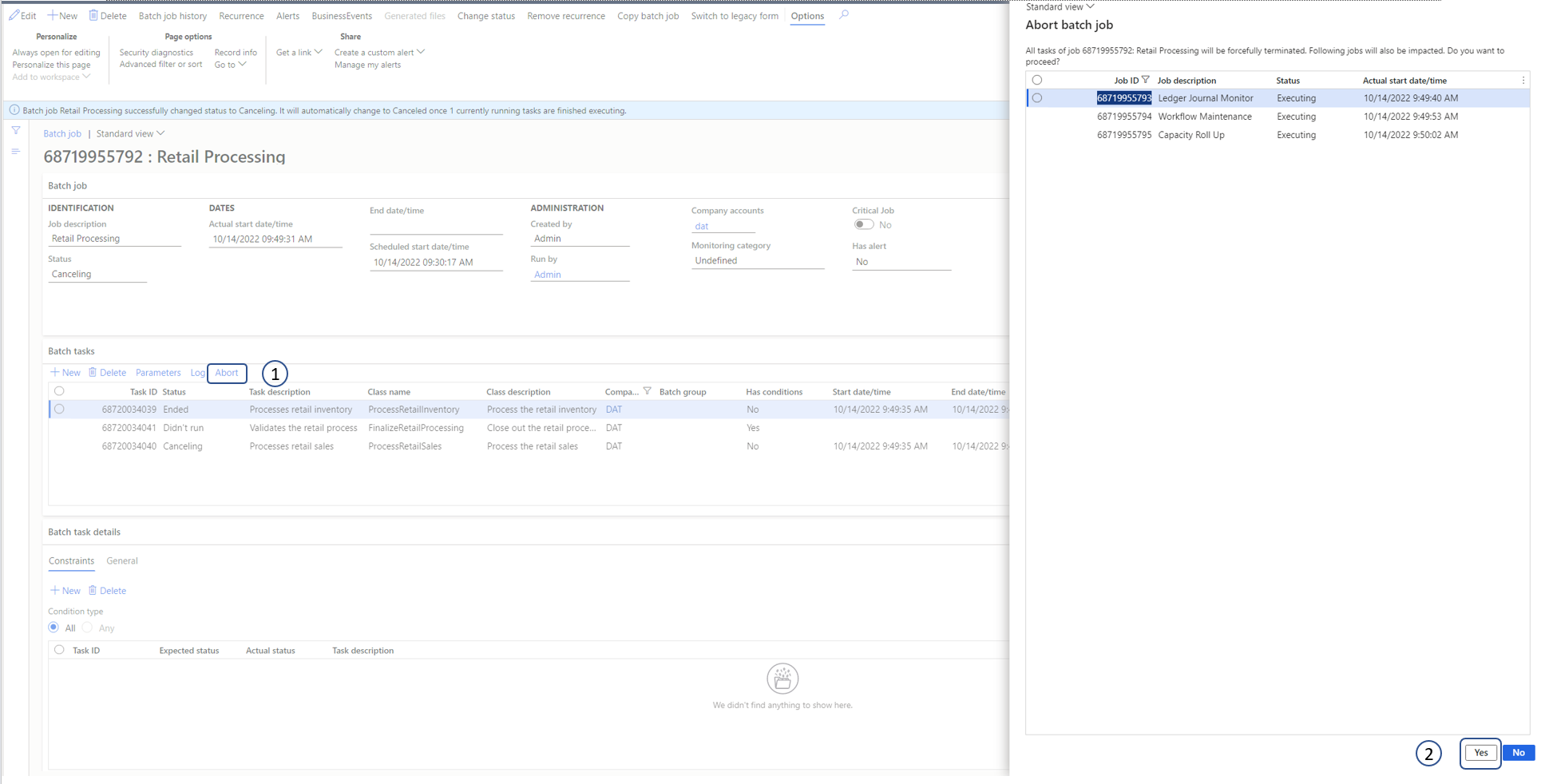Select the radio for job 68719955793 row
Screen dimensions: 1545x784
(x=1038, y=97)
